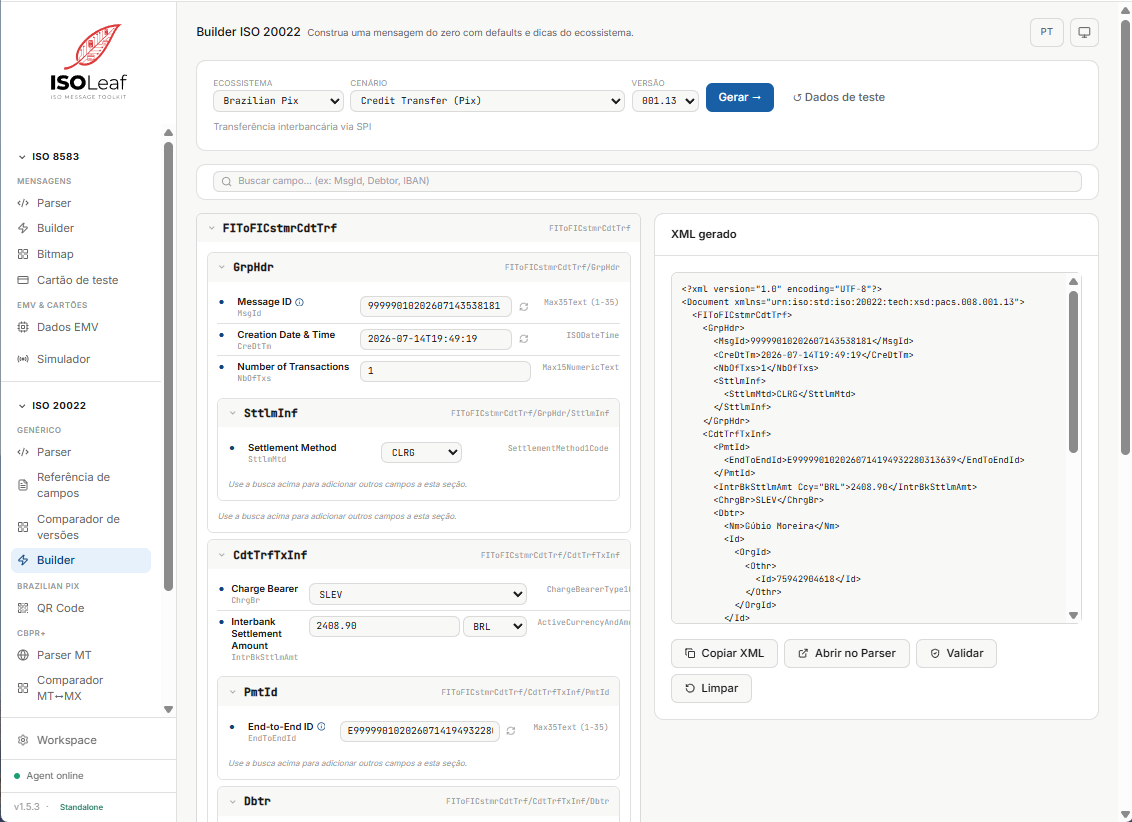This screenshot has width=1132, height=822.
Task: Collapse the PmtId section
Action: tap(232, 692)
